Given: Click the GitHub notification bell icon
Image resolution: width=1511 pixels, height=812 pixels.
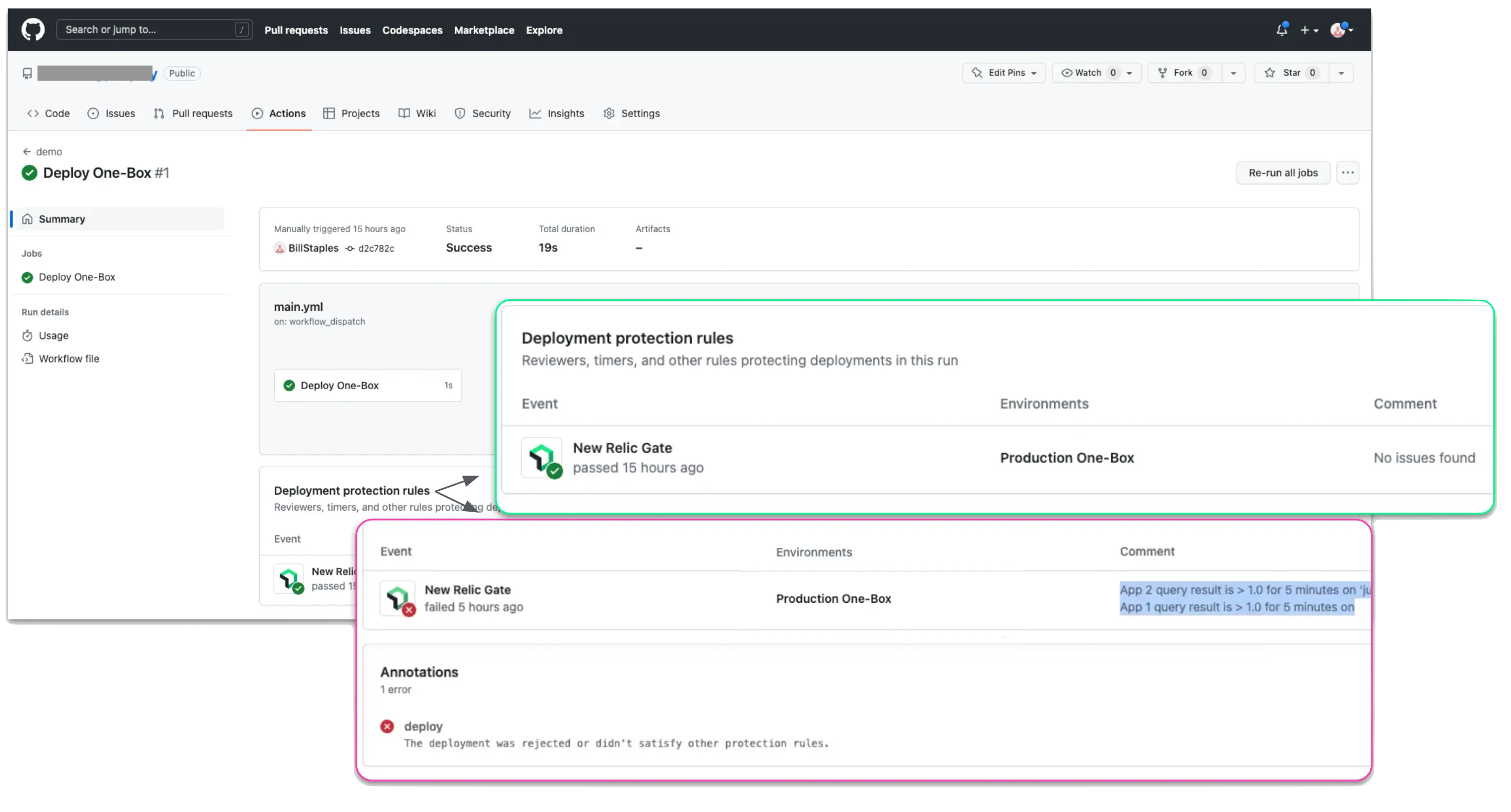Looking at the screenshot, I should [x=1282, y=29].
